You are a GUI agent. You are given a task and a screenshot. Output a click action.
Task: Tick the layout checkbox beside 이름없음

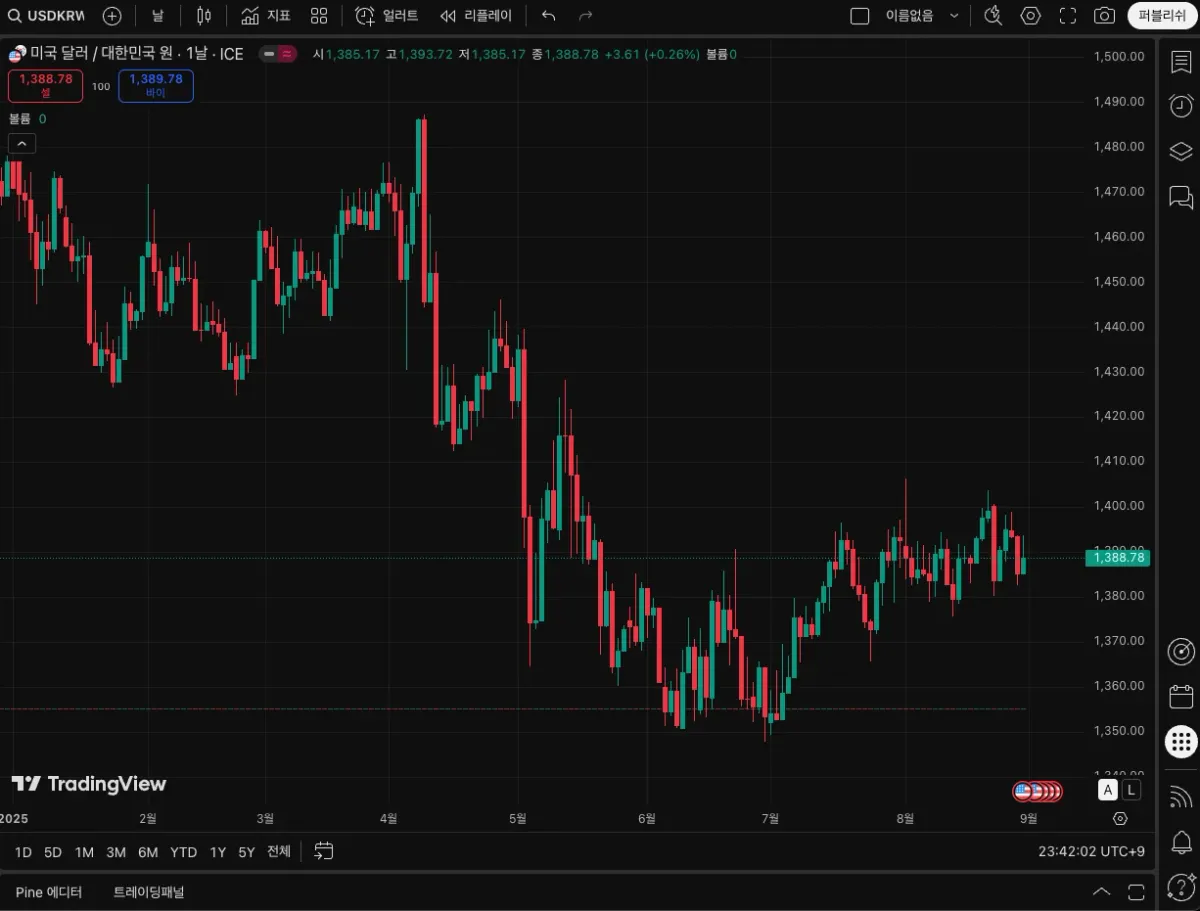pos(860,16)
